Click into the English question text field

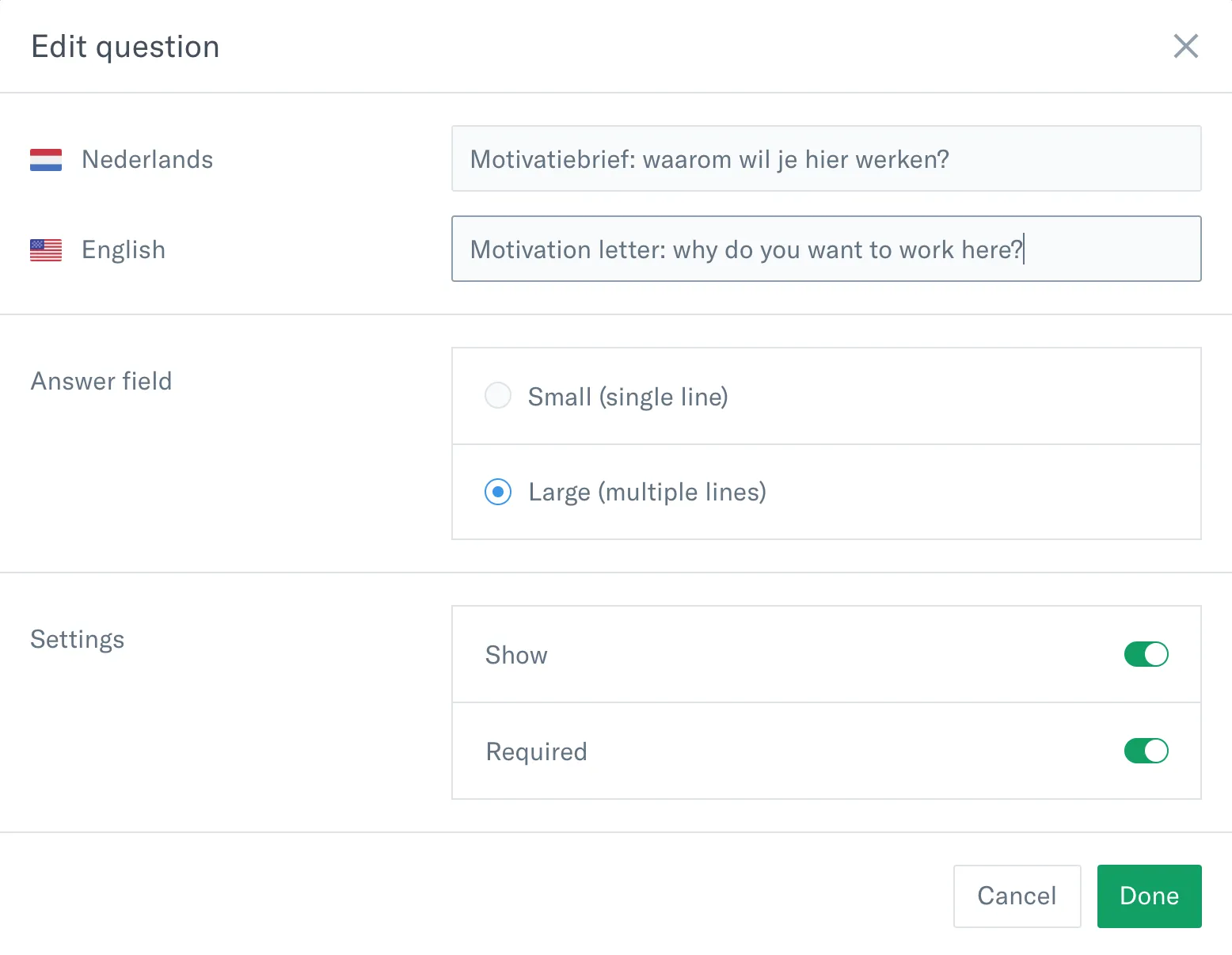826,249
